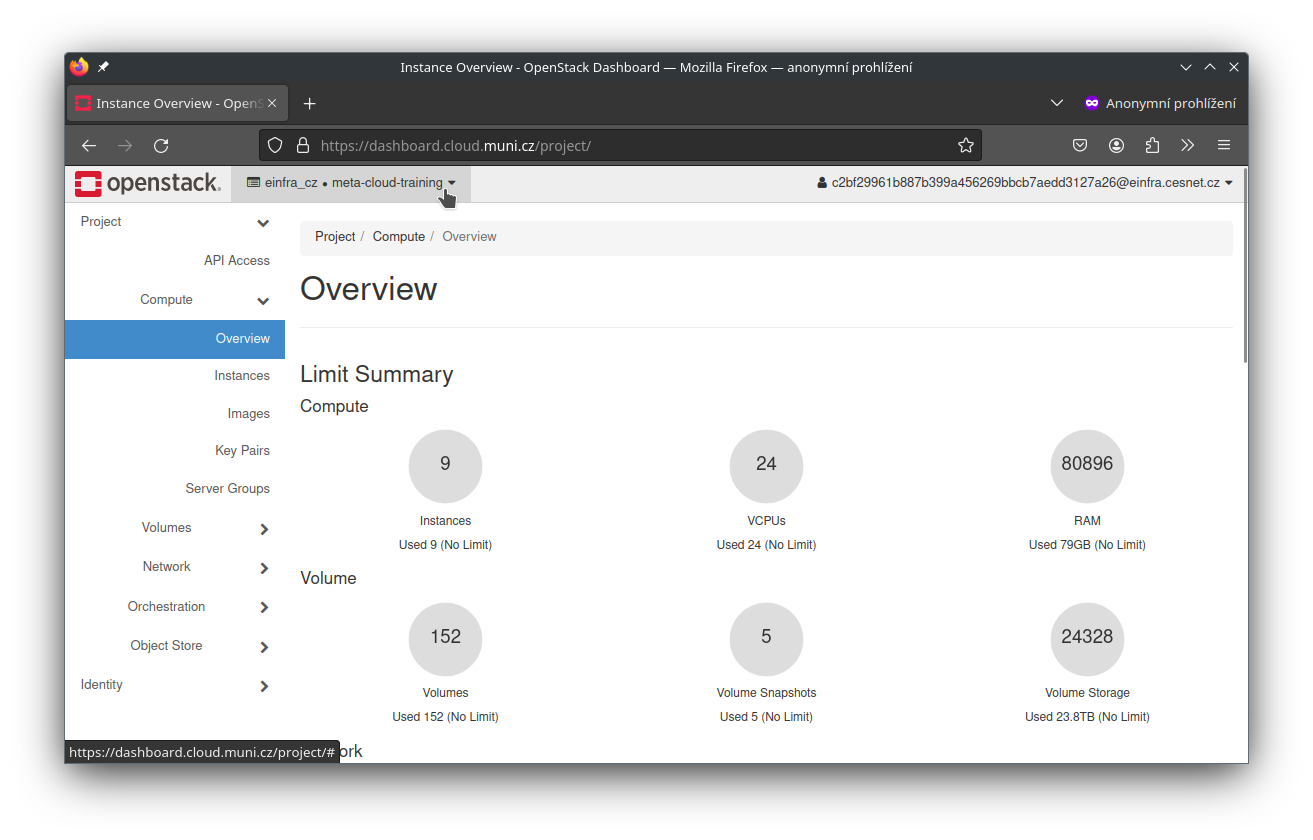This screenshot has width=1313, height=840.
Task: Click the Project breadcrumb link
Action: tap(335, 237)
